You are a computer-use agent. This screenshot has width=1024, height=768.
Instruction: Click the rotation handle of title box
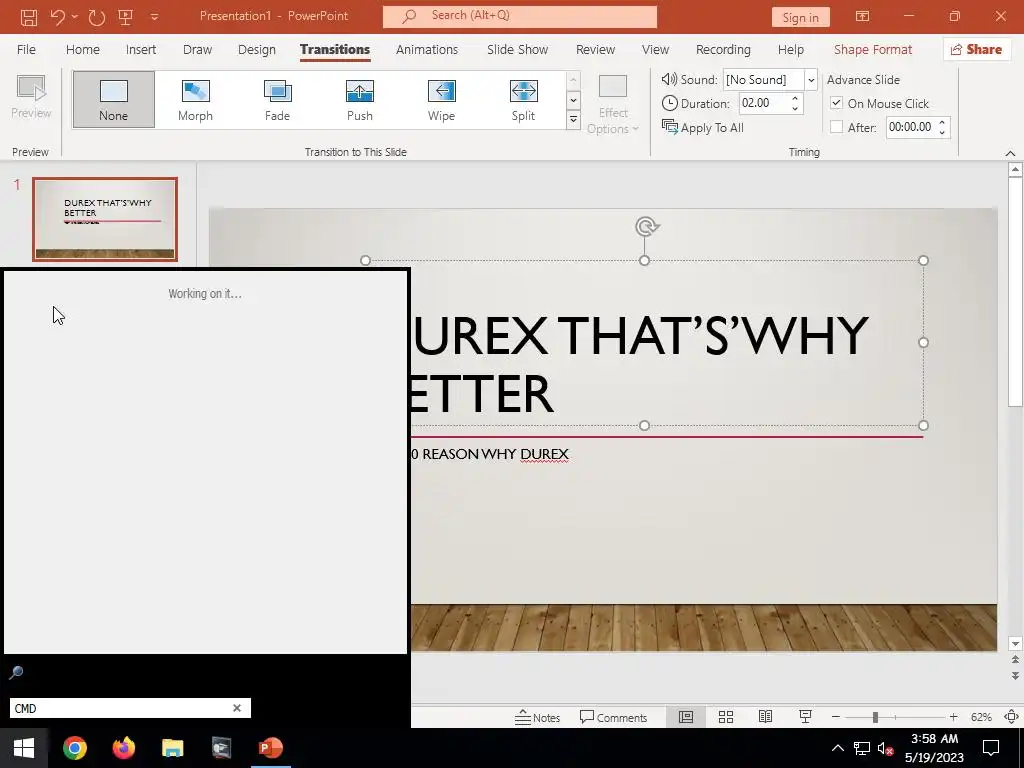pos(647,227)
